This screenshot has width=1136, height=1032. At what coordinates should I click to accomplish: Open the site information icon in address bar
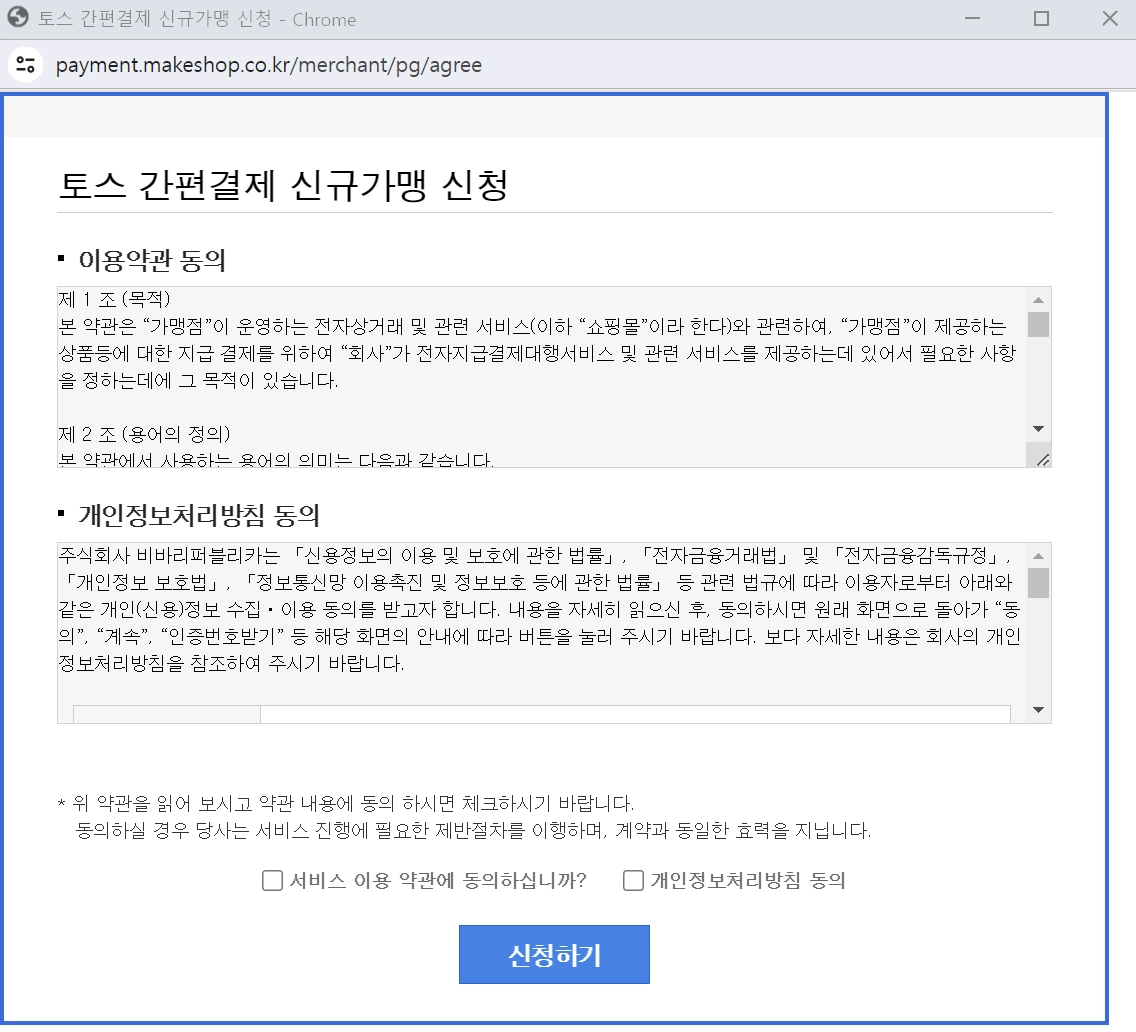pyautogui.click(x=25, y=64)
